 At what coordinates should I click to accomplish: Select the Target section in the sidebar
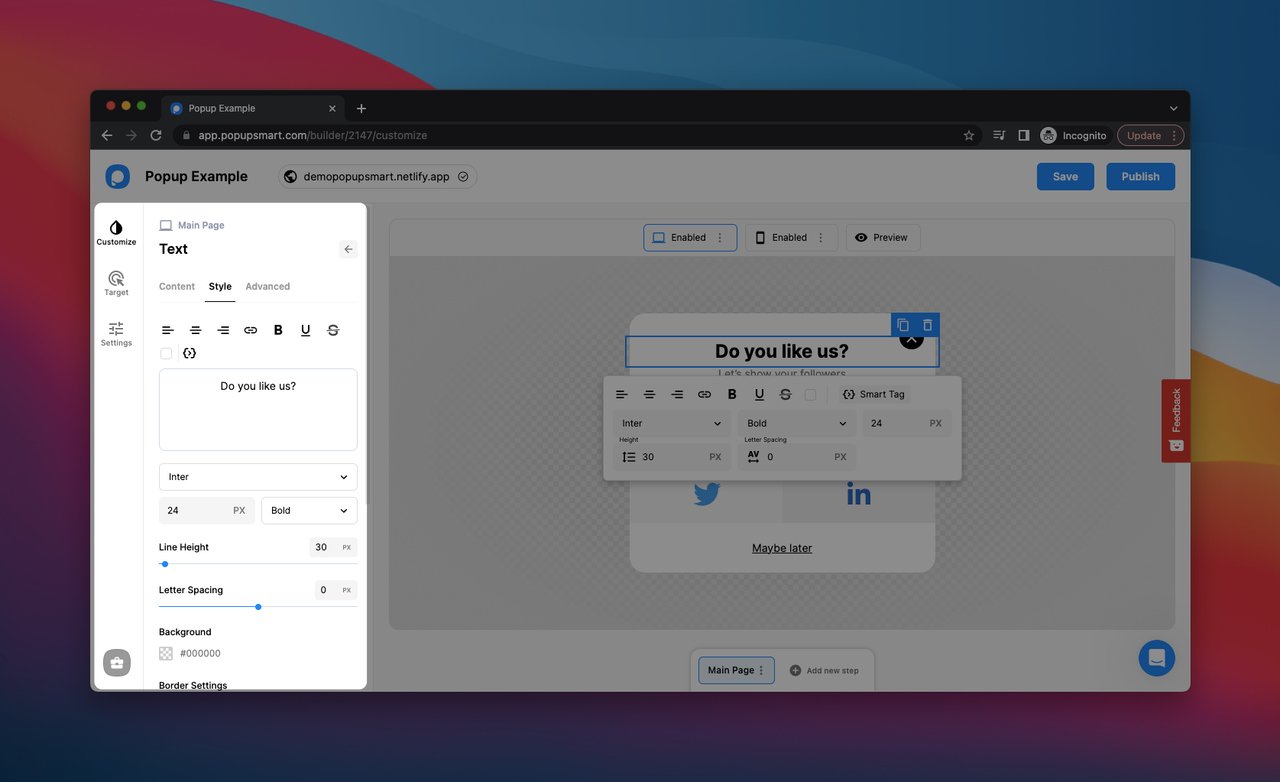tap(116, 283)
